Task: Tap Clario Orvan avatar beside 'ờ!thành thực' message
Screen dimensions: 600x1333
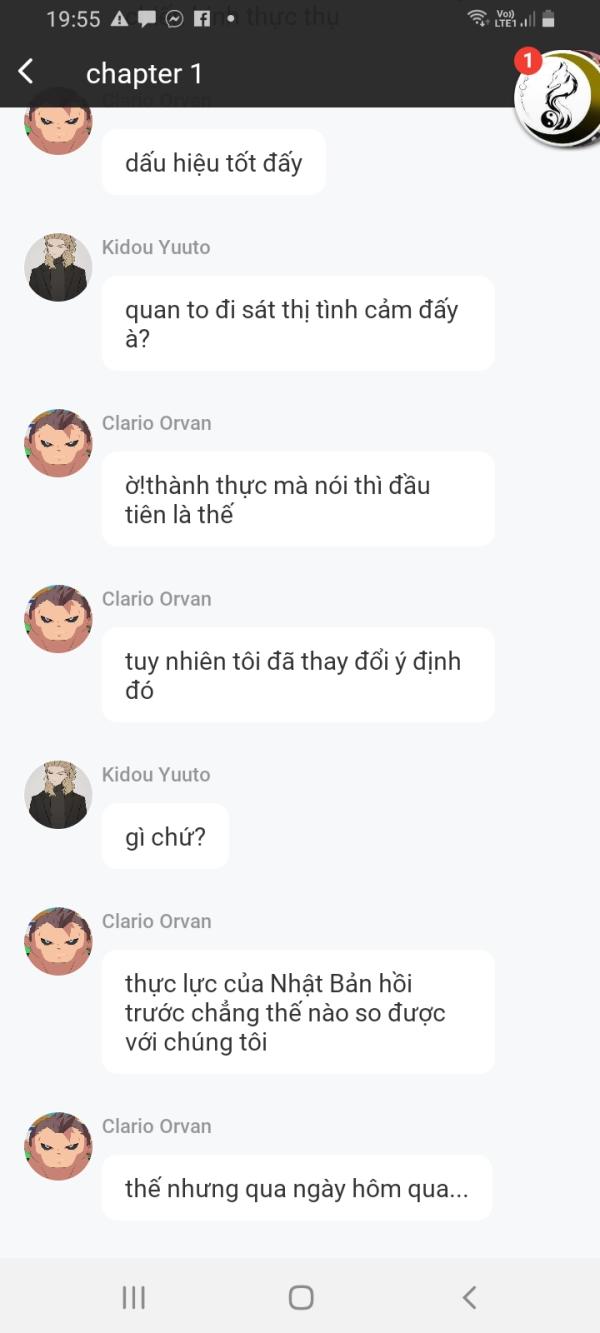Action: pyautogui.click(x=58, y=444)
